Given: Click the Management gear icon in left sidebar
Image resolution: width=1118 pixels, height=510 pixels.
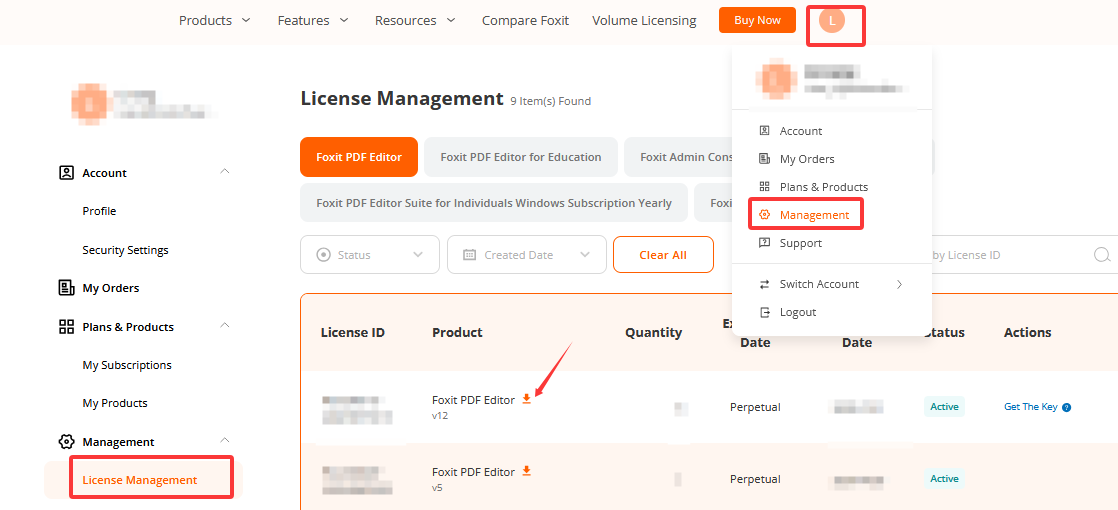Looking at the screenshot, I should coord(66,442).
